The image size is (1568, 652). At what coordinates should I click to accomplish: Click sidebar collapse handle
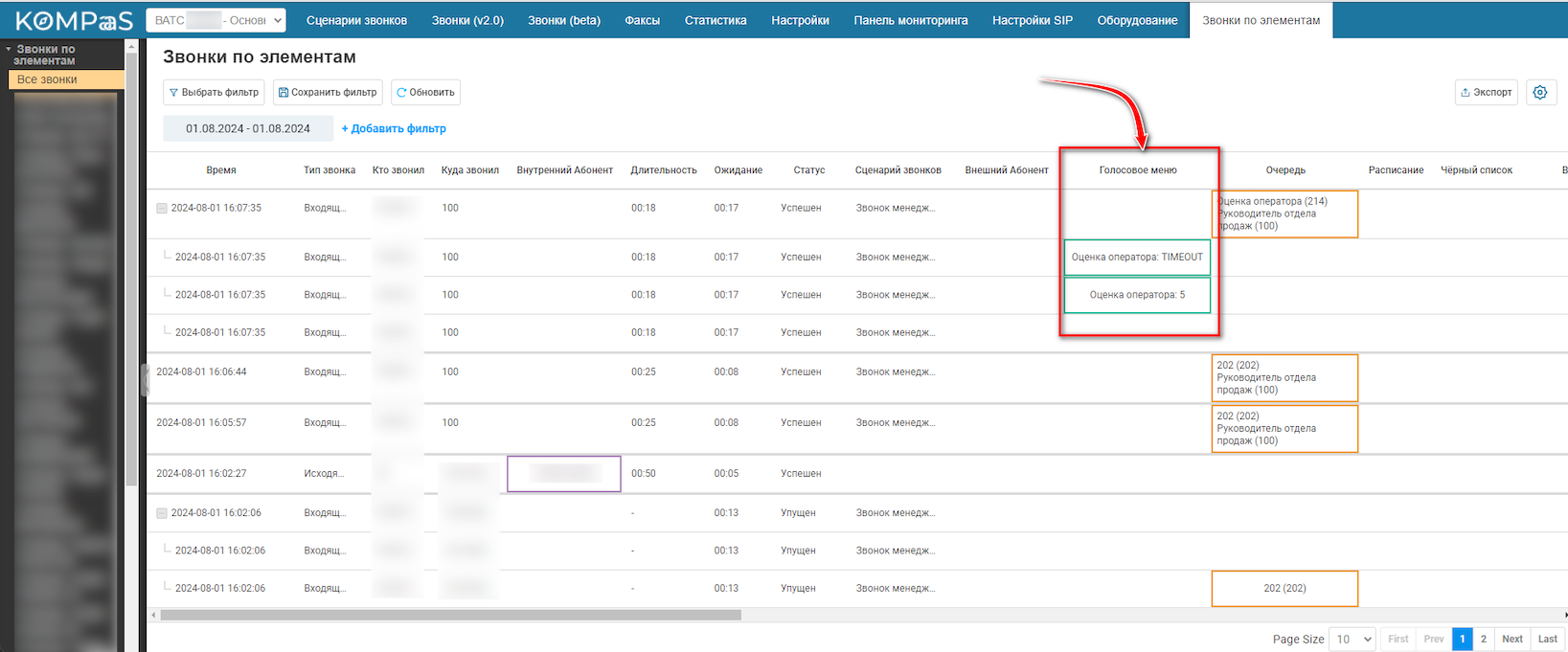point(146,379)
